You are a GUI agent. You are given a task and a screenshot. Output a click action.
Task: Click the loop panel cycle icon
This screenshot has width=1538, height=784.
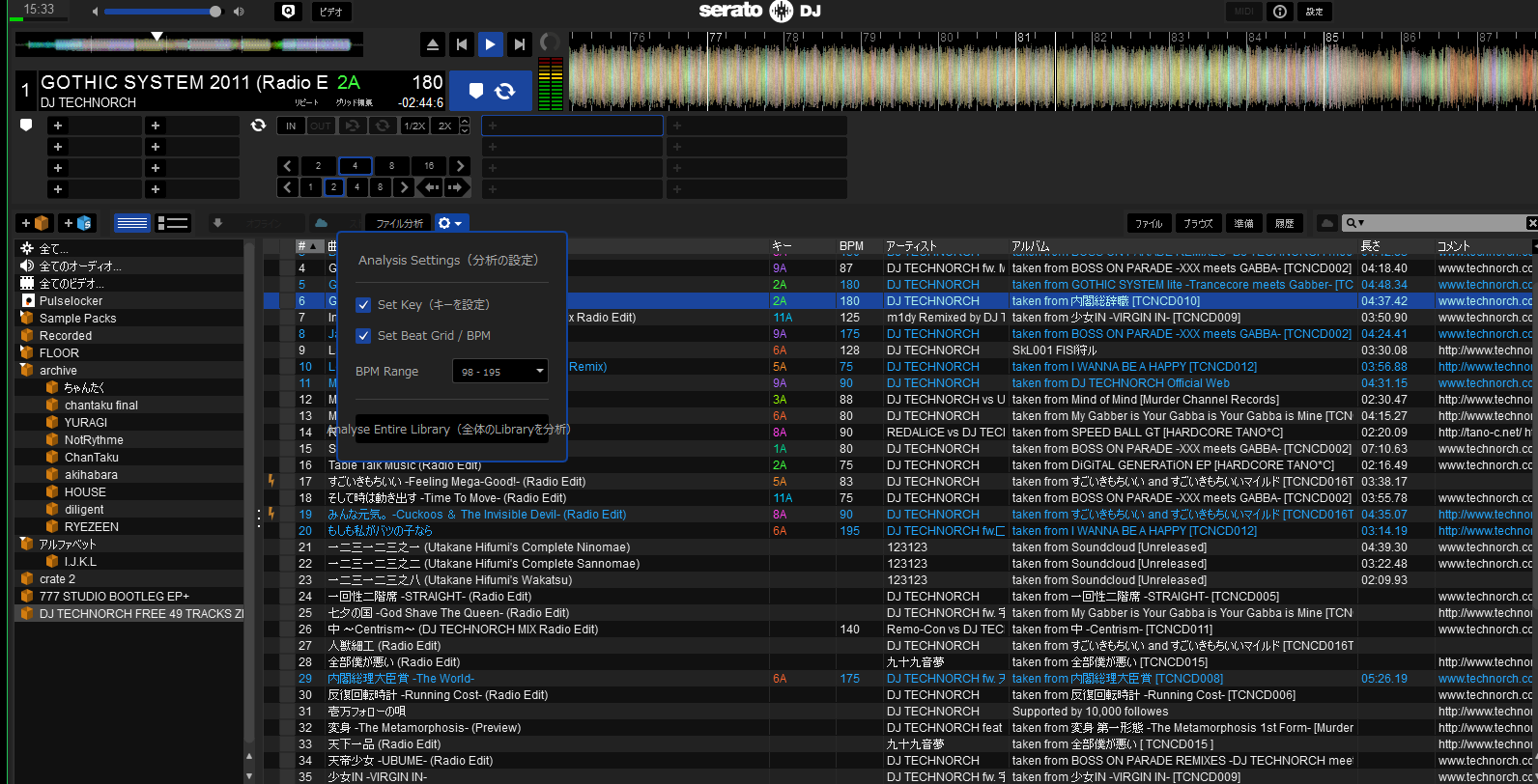(x=258, y=126)
